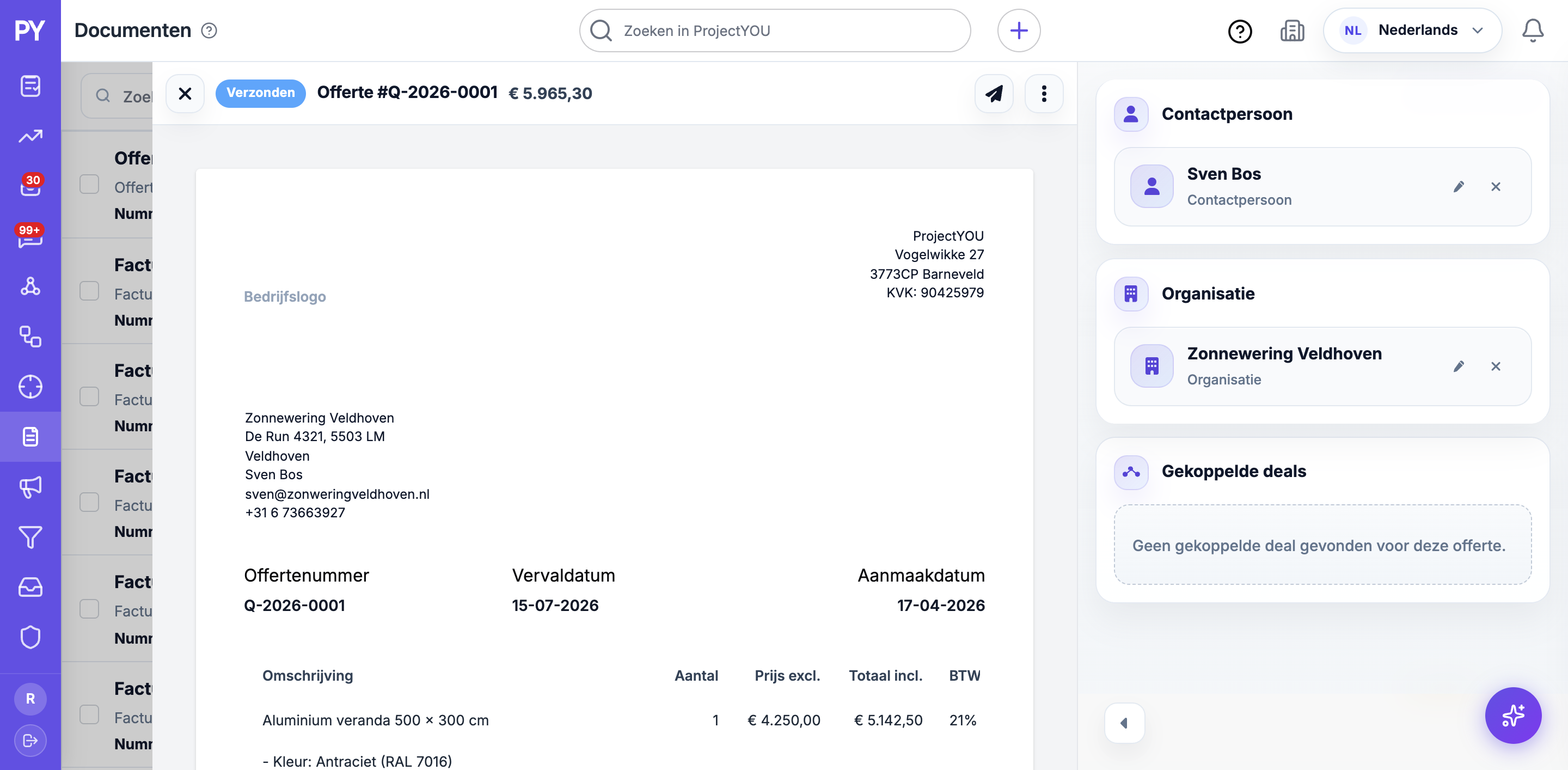This screenshot has width=1568, height=770.
Task: Open the R user avatar
Action: coord(30,699)
